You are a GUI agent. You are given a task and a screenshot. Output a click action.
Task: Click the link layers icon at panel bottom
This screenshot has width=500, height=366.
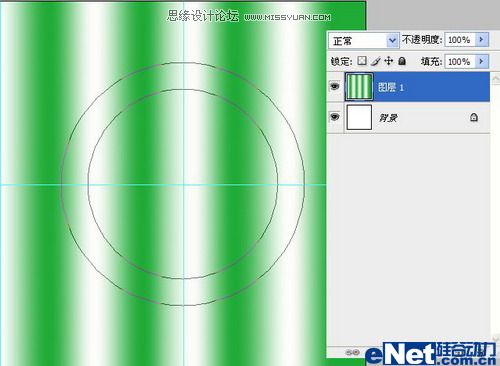pyautogui.click(x=352, y=352)
